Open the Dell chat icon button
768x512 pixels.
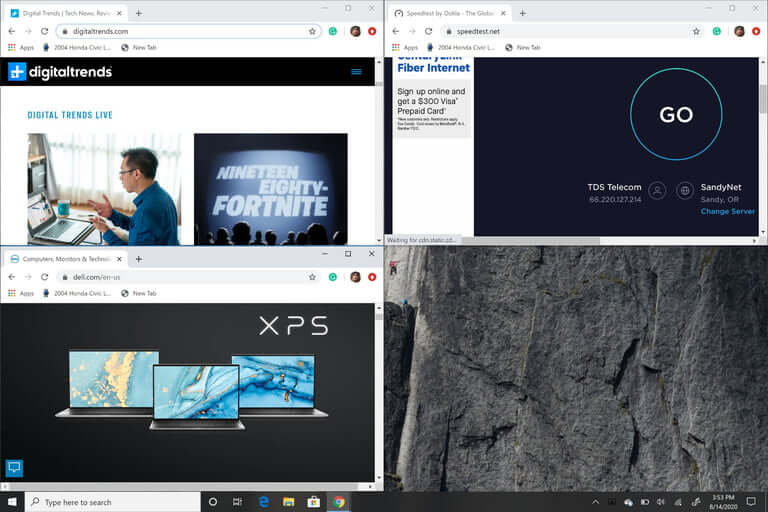[x=14, y=467]
